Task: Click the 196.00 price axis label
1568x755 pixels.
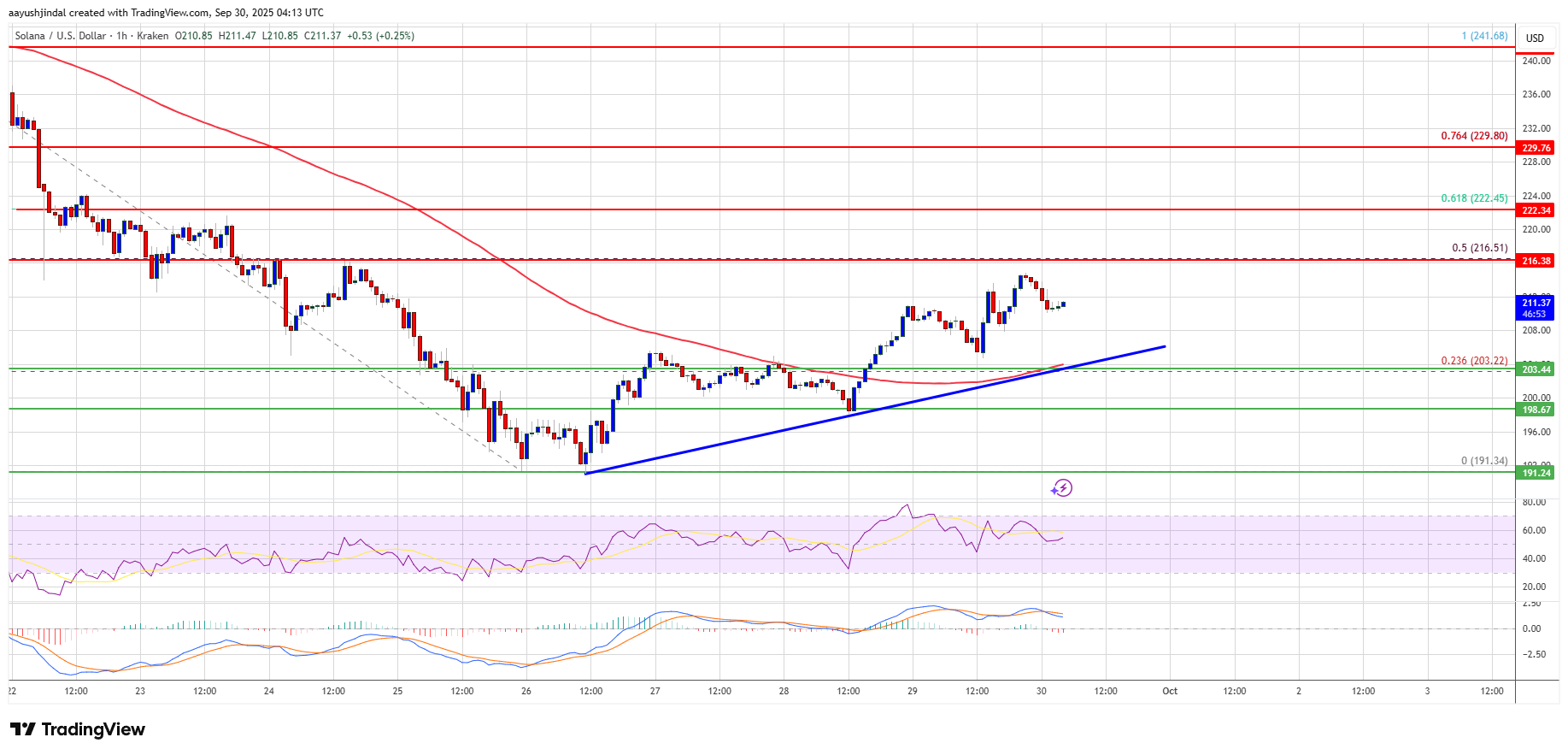Action: coord(1536,432)
